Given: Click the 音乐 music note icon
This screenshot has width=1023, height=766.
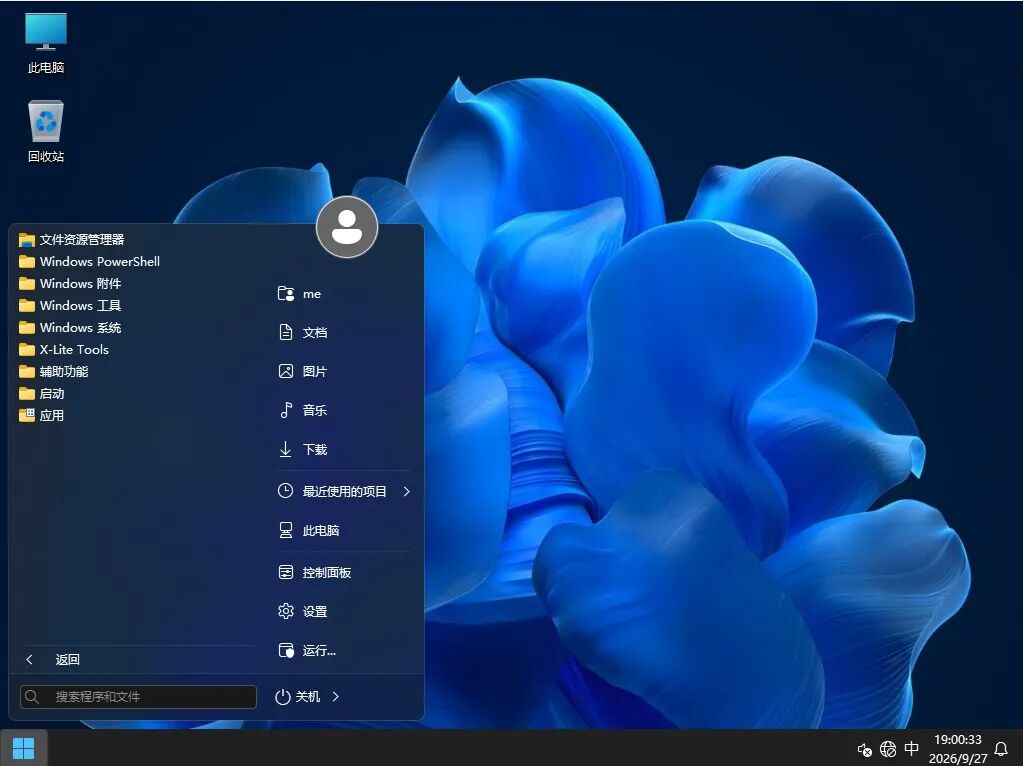Looking at the screenshot, I should point(286,410).
